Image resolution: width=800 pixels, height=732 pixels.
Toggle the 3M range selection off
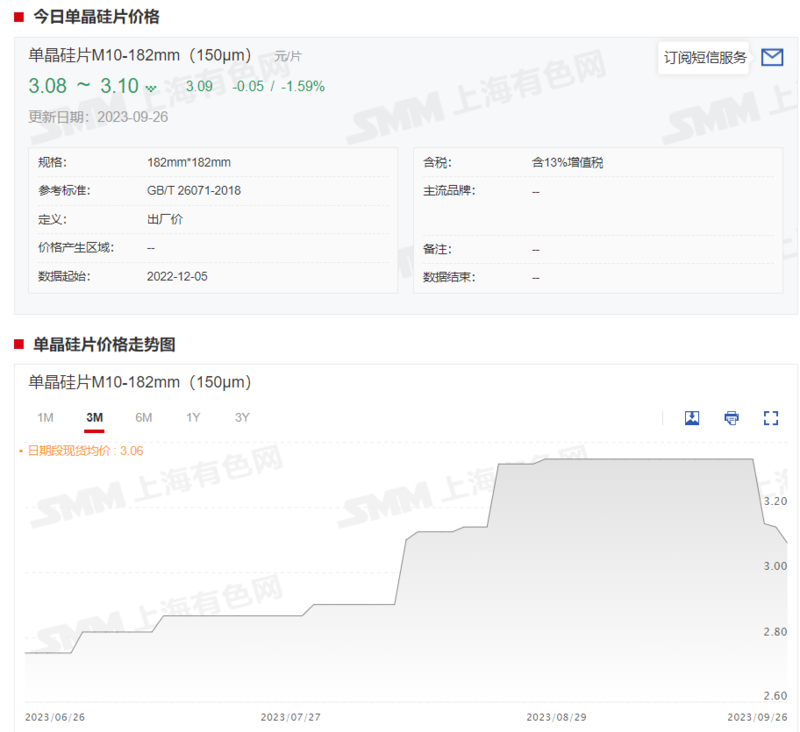coord(95,417)
